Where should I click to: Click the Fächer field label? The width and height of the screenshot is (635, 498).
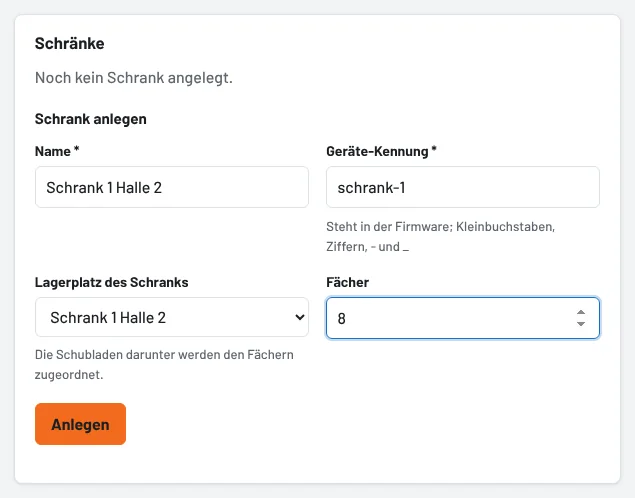pos(347,282)
